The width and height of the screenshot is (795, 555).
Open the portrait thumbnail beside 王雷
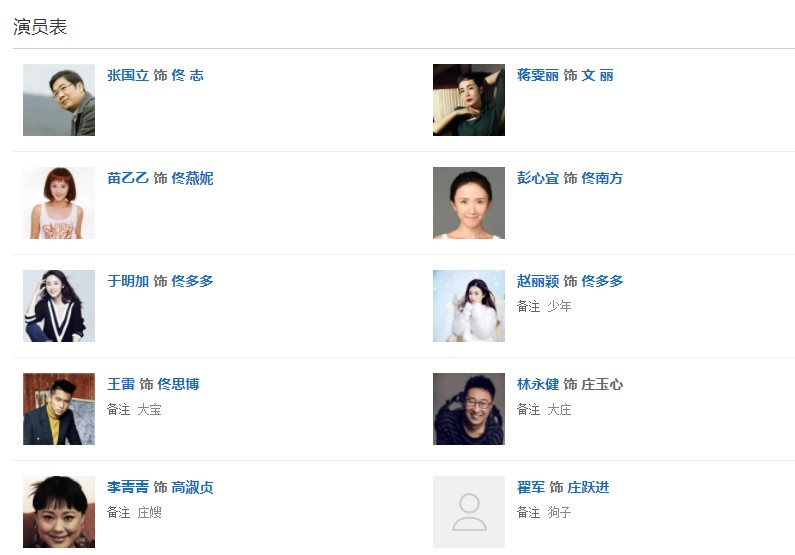[59, 409]
